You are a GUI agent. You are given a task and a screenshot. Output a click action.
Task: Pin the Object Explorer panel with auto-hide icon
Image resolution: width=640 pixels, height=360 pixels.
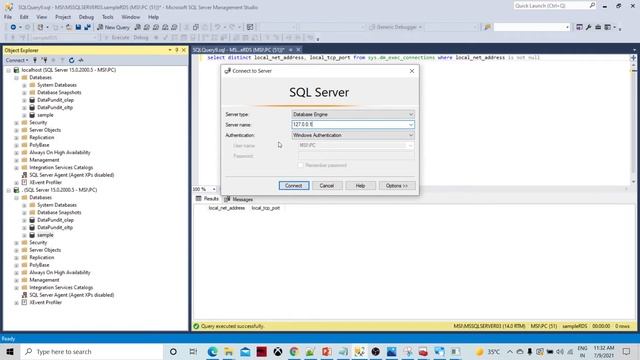click(x=177, y=50)
